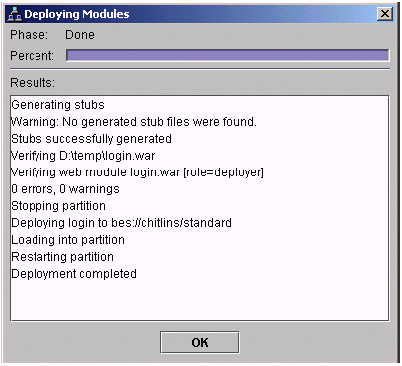Click the 'Warning: No generated stub files' line
The width and height of the screenshot is (402, 366).
tap(134, 122)
